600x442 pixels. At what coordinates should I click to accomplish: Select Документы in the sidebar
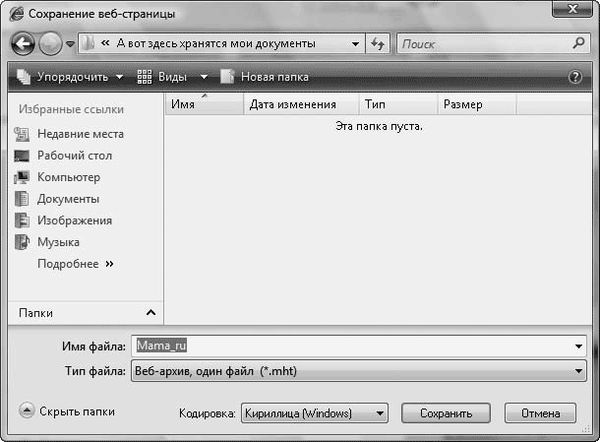pos(68,199)
